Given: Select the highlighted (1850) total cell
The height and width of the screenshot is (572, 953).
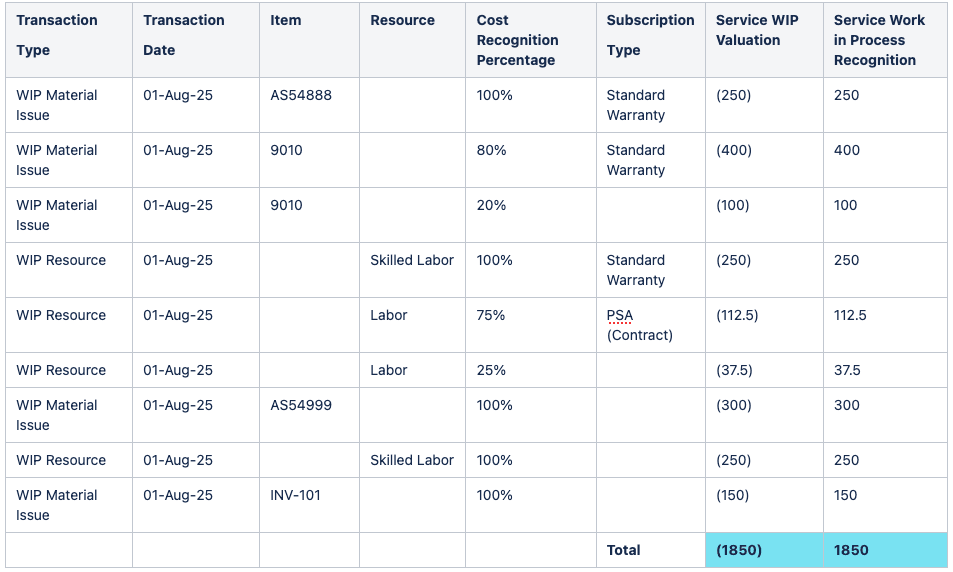Looking at the screenshot, I should (764, 550).
